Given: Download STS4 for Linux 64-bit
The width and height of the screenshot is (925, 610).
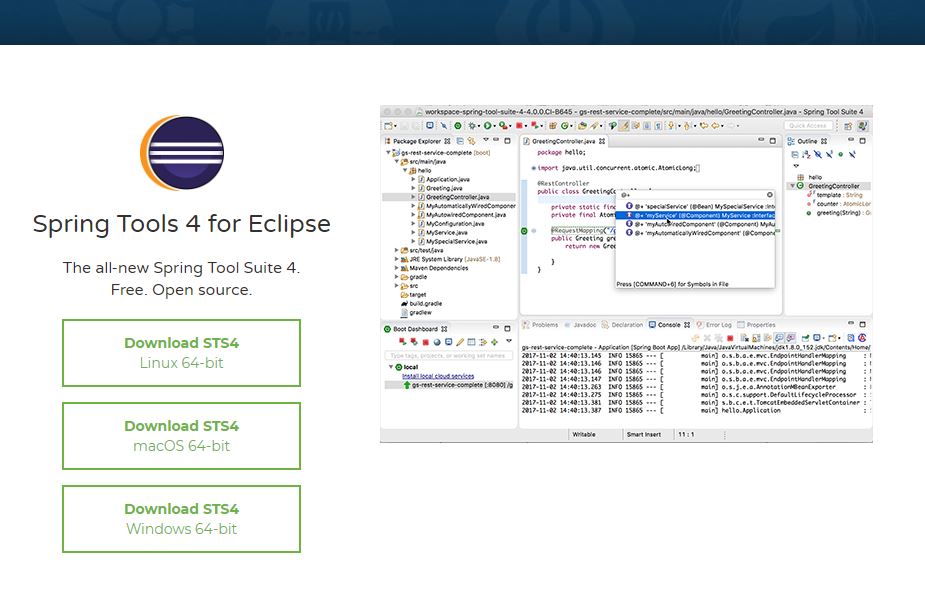Looking at the screenshot, I should pos(182,353).
